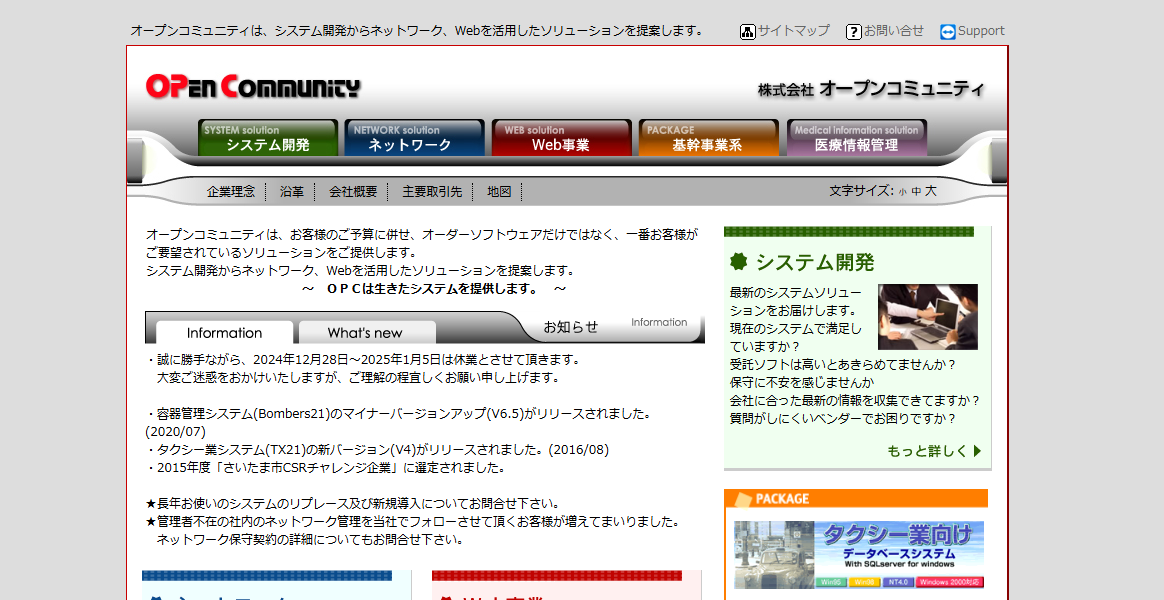Open the システム開発 SYSTEM solution menu
Image resolution: width=1164 pixels, height=600 pixels.
(x=268, y=137)
